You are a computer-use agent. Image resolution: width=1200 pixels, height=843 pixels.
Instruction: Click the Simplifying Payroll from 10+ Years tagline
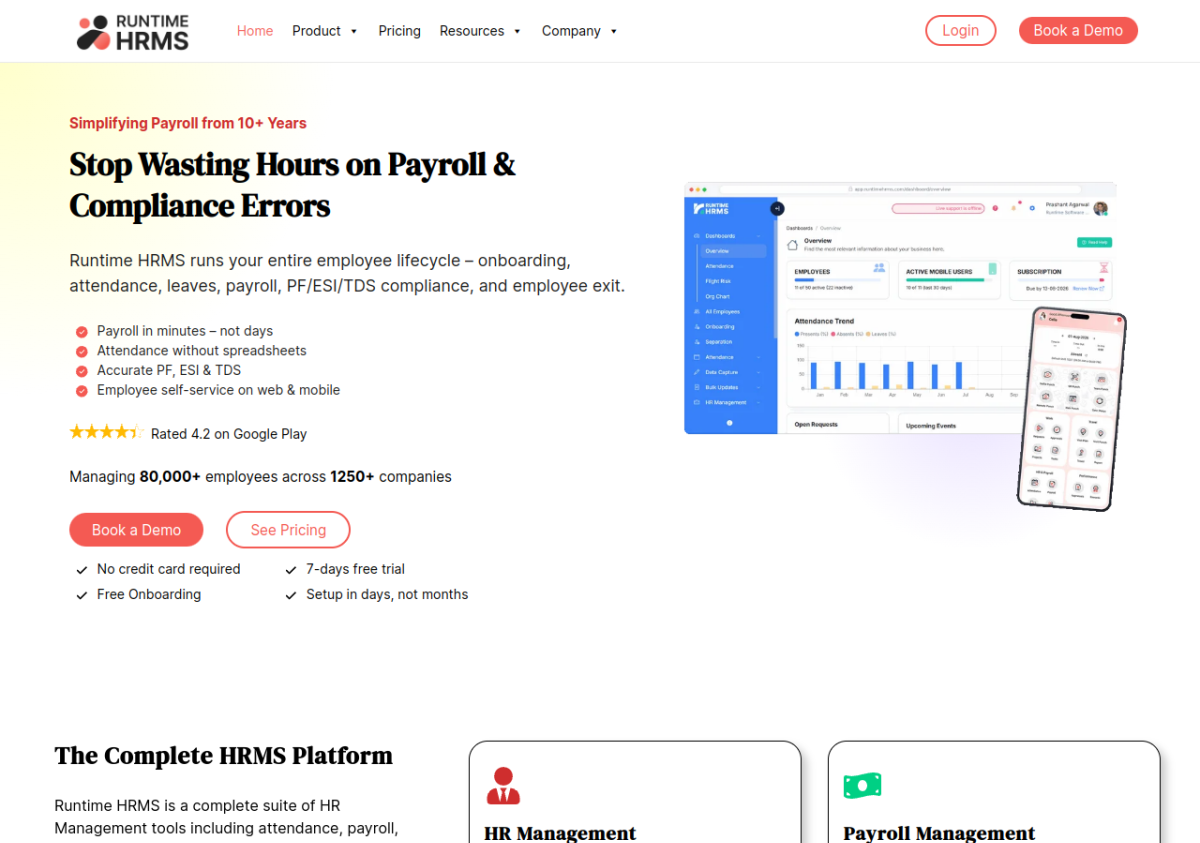tap(188, 123)
